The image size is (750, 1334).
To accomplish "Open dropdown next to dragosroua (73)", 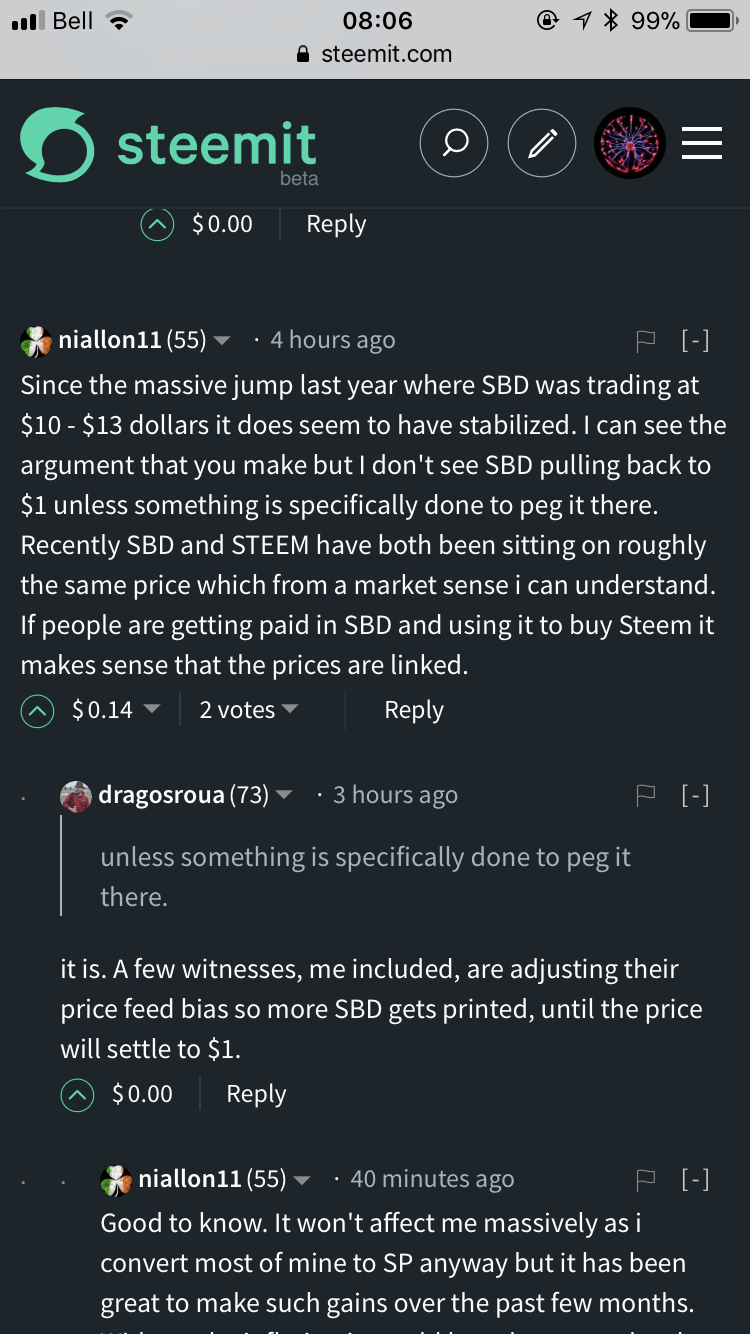I will [284, 796].
